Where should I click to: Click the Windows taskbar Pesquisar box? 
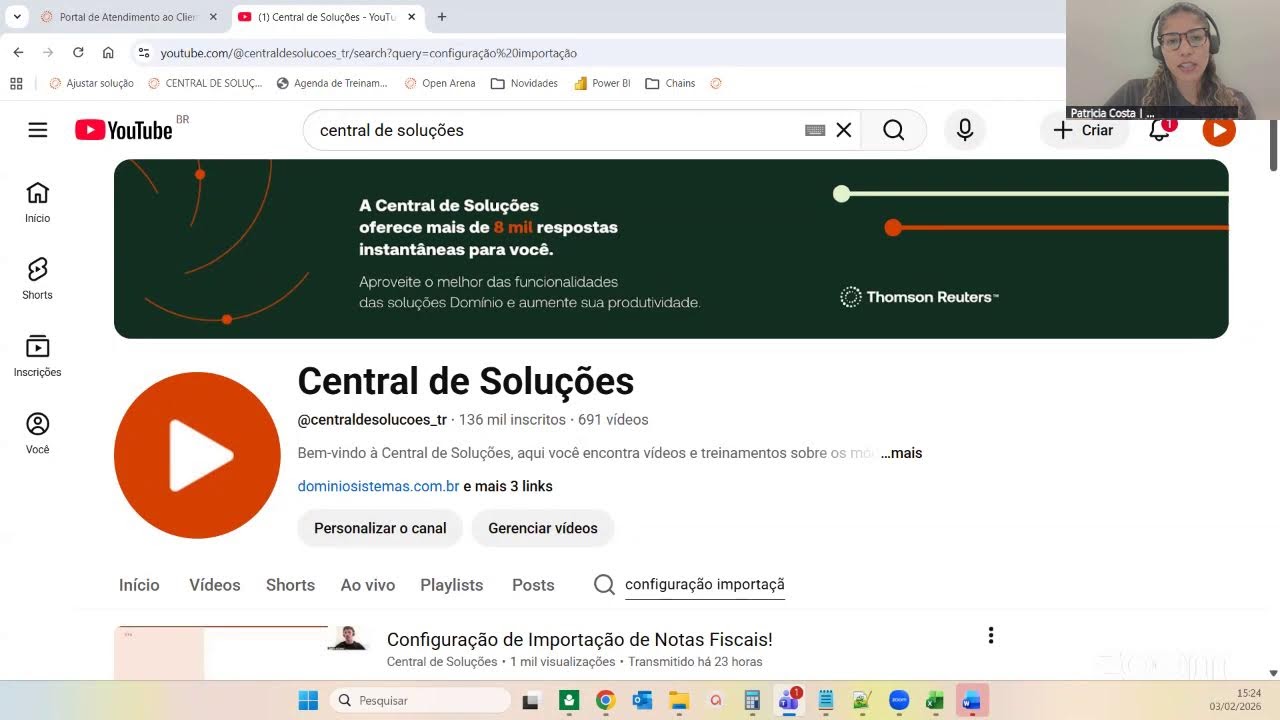tap(420, 700)
